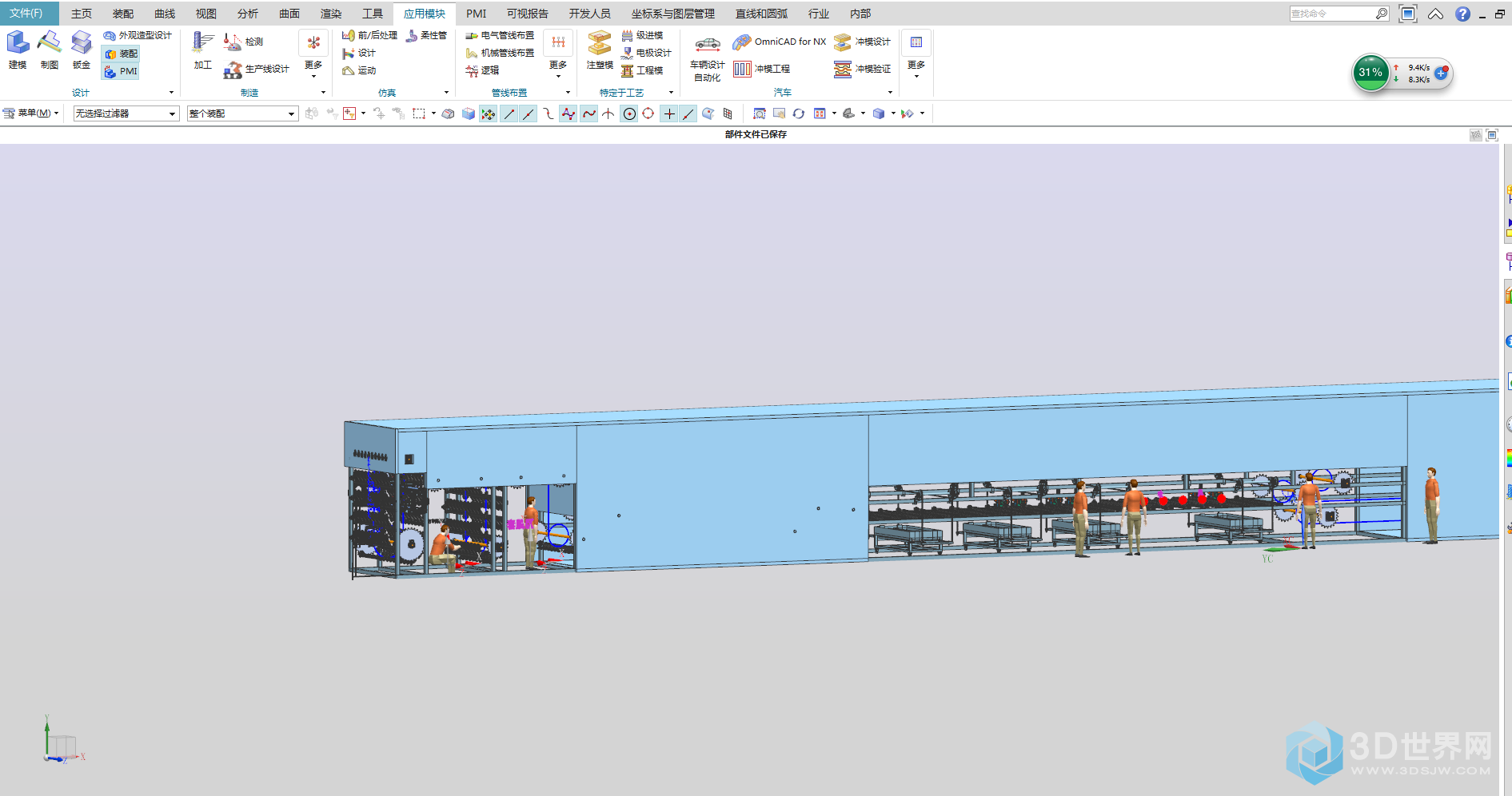Switch to the 渲染 ribbon tab
Viewport: 1512px width, 796px height.
331,14
